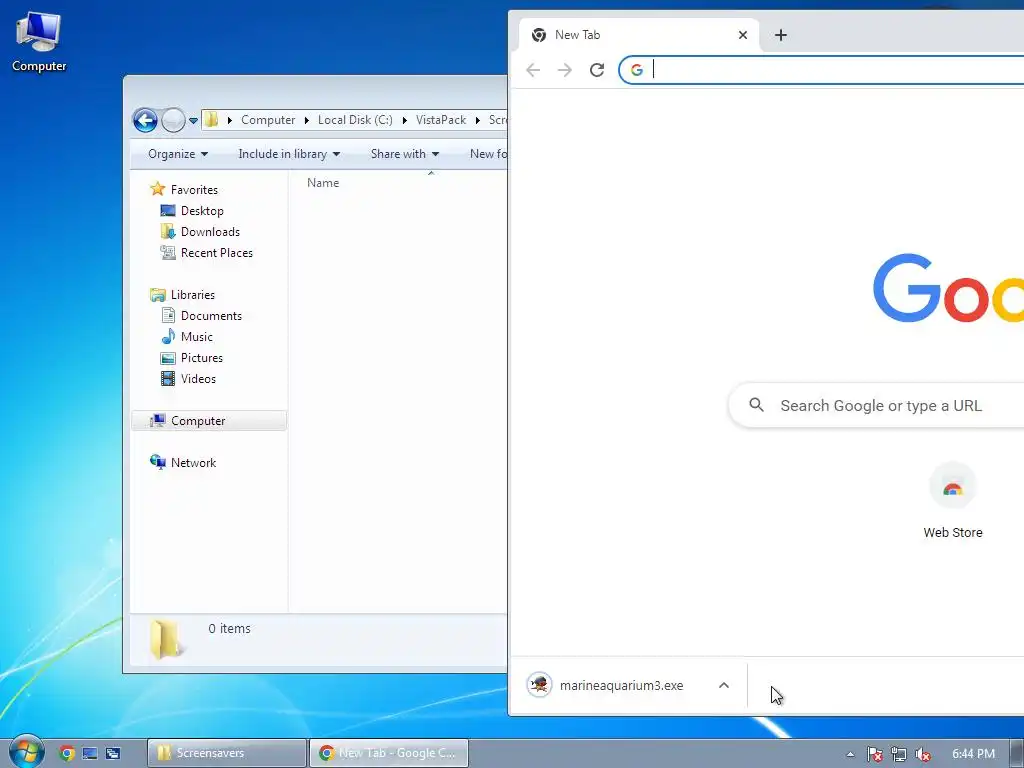Open Desktop in Favorites

pos(202,211)
